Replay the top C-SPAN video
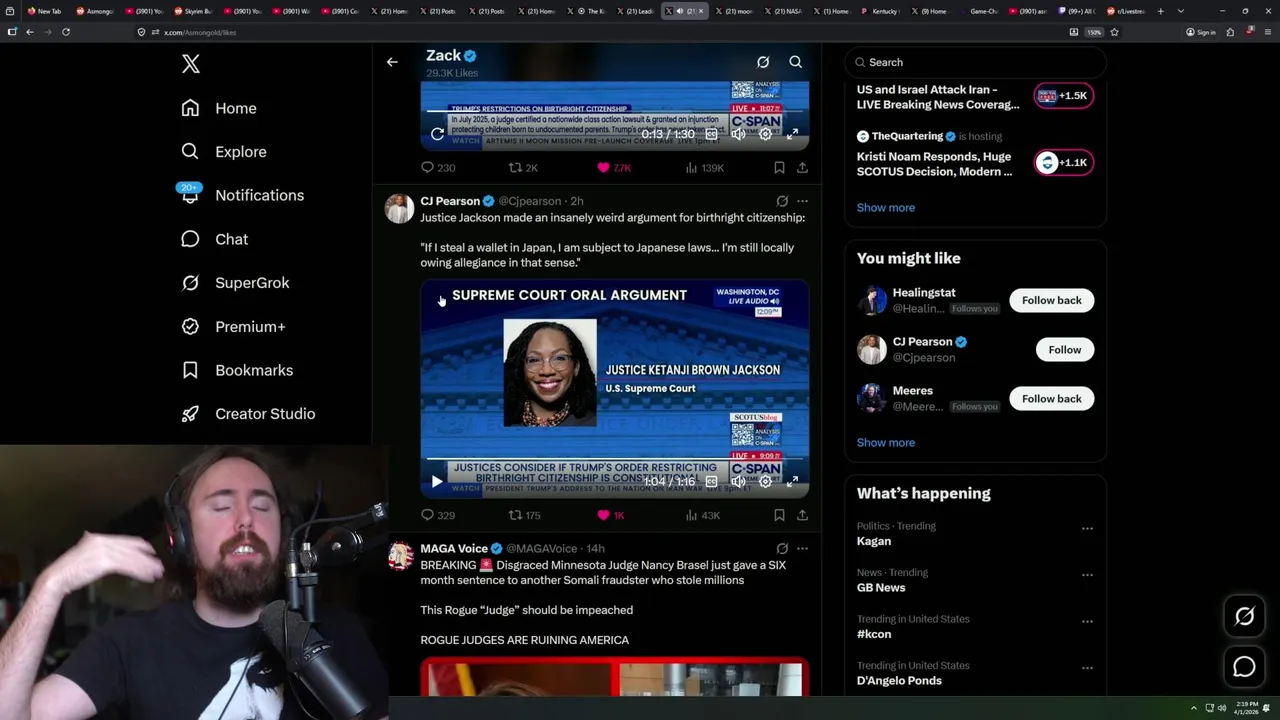The width and height of the screenshot is (1280, 720). (437, 134)
